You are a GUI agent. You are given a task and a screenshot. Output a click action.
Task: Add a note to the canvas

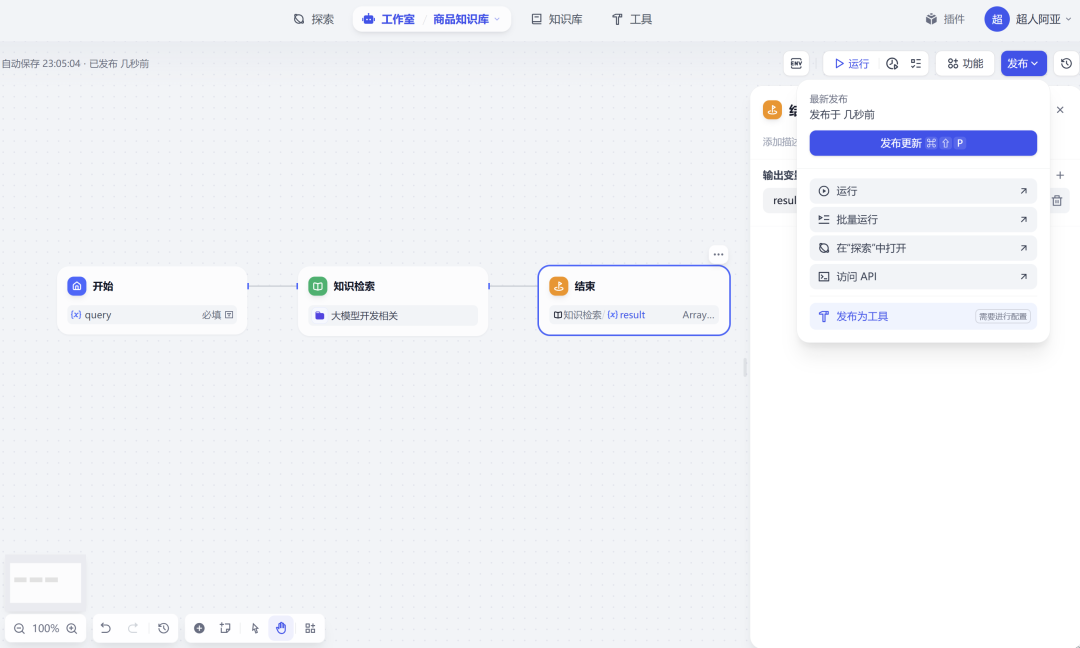226,628
